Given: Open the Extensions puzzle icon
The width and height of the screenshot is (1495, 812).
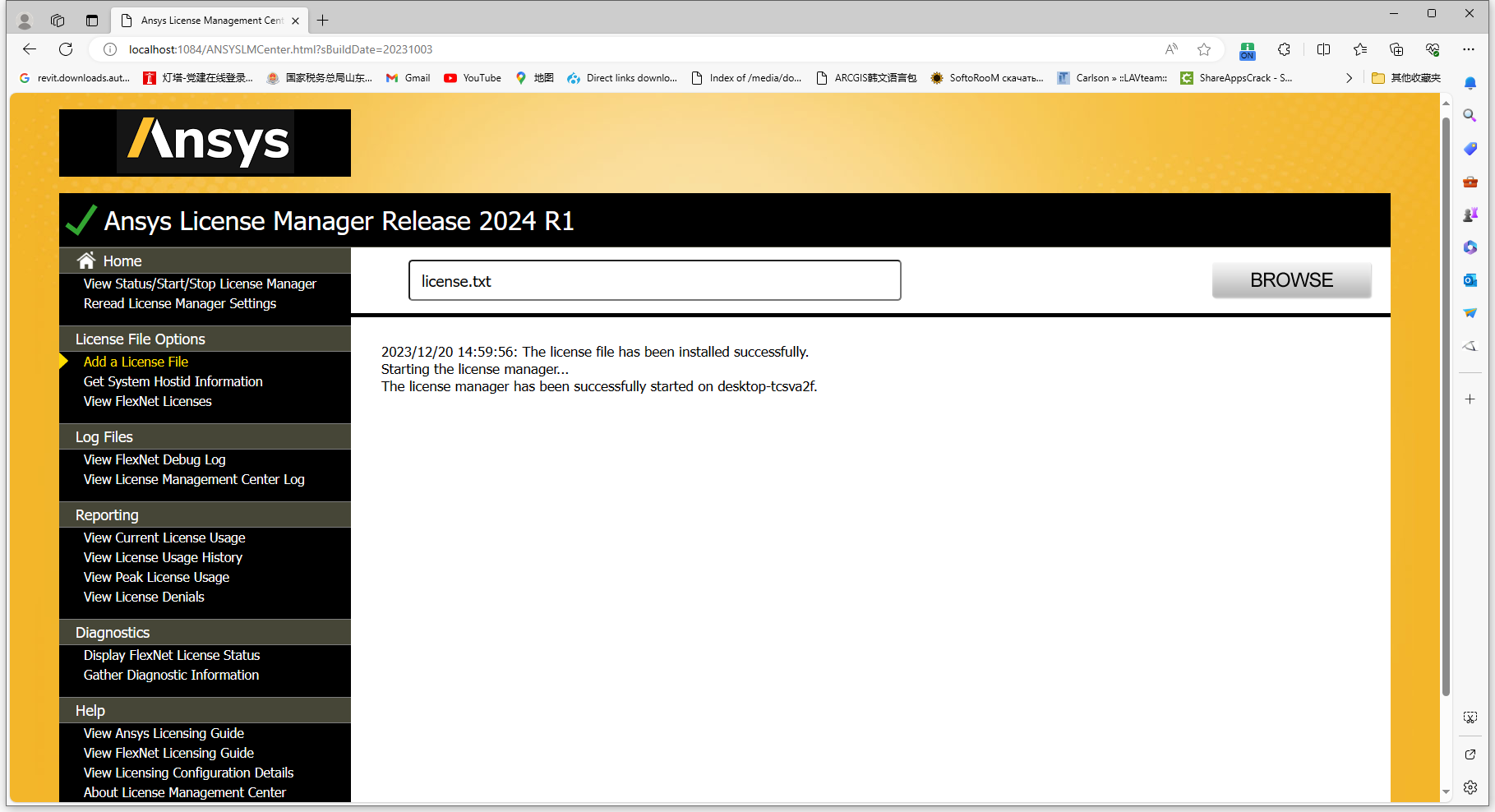Looking at the screenshot, I should [1284, 49].
